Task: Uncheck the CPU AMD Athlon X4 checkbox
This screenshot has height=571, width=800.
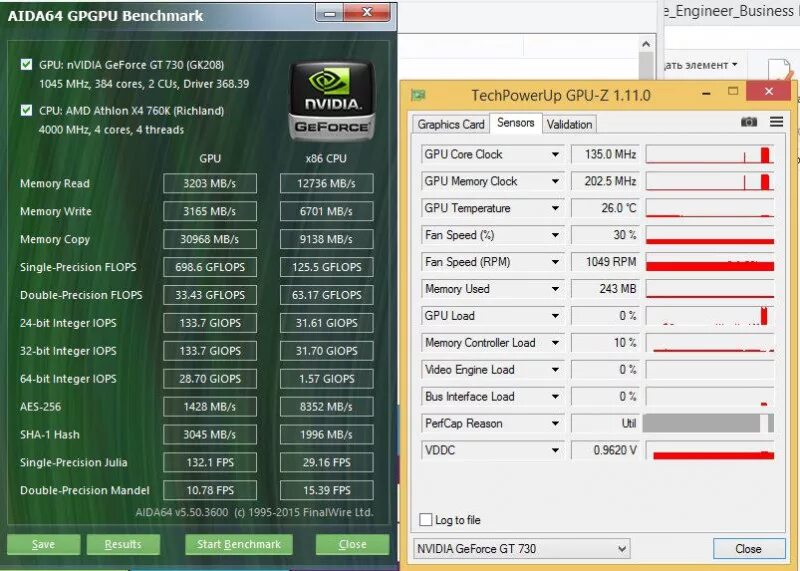Action: [27, 110]
